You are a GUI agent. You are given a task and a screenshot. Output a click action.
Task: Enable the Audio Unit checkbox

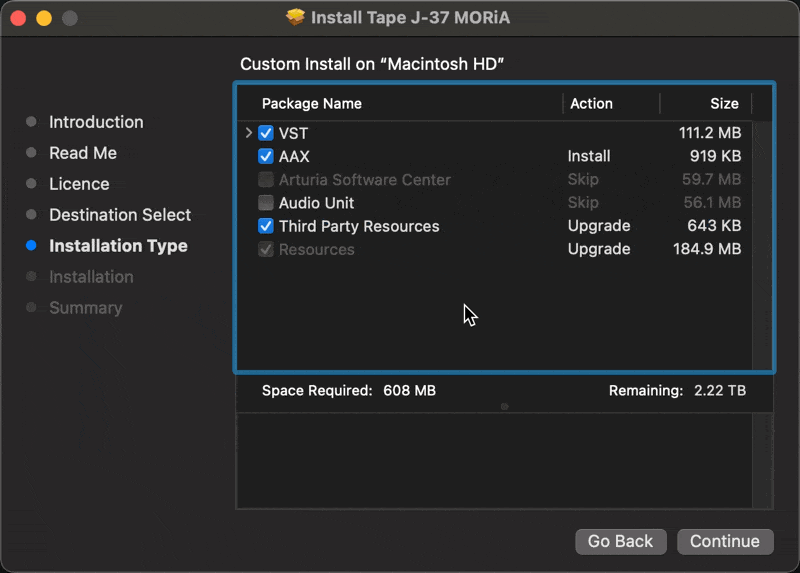[266, 203]
